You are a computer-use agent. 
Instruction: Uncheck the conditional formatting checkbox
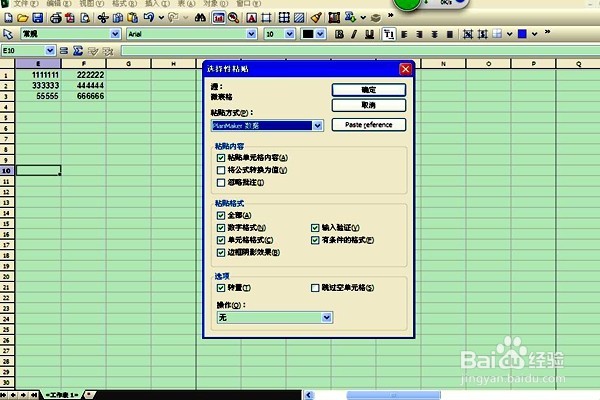tap(315, 240)
